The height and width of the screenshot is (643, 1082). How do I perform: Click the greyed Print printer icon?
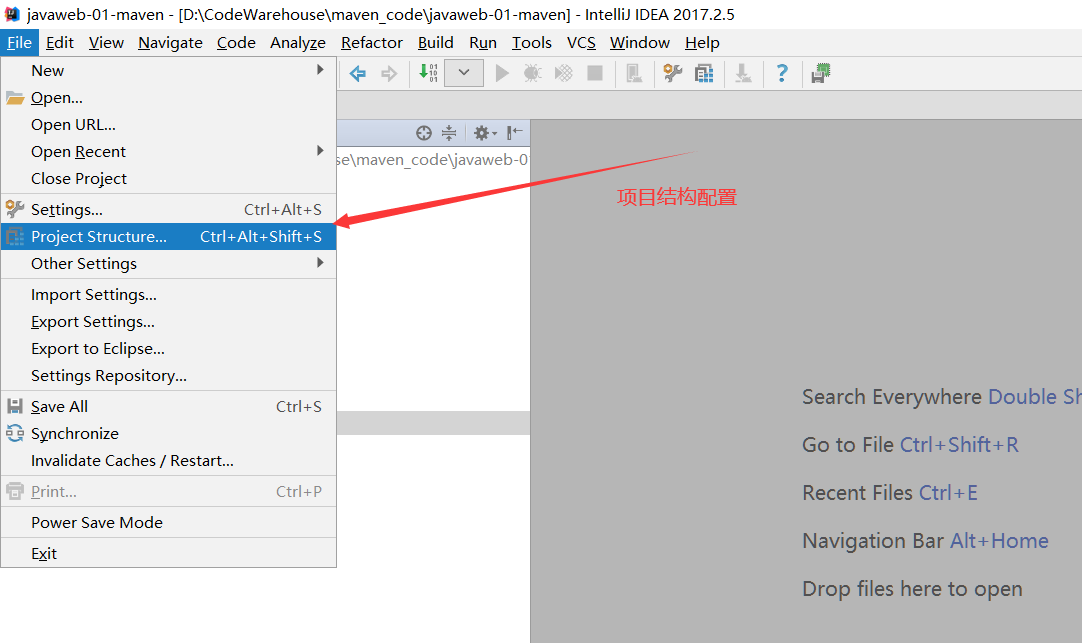tap(15, 491)
